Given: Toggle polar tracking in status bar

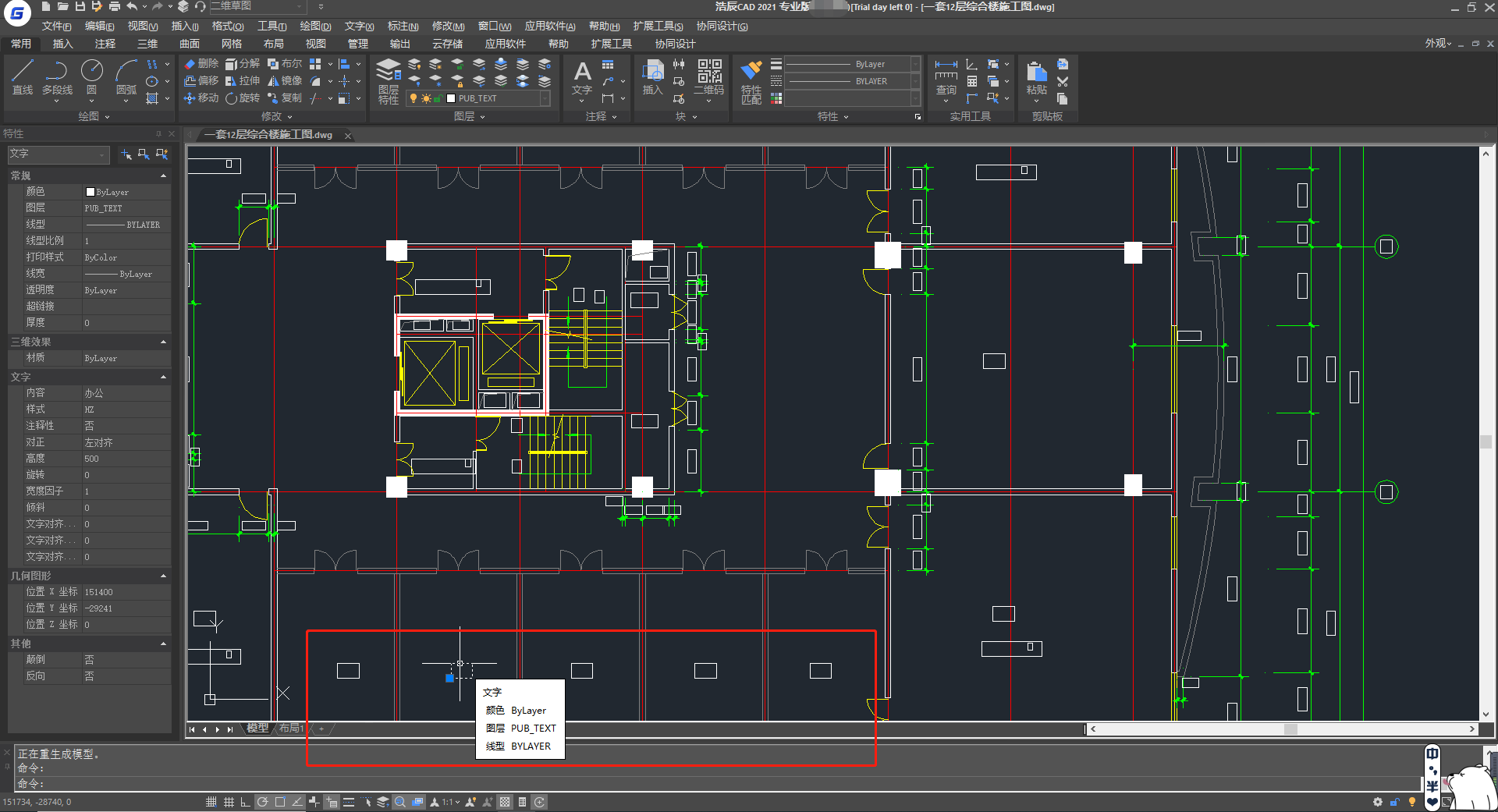Looking at the screenshot, I should pos(263,802).
